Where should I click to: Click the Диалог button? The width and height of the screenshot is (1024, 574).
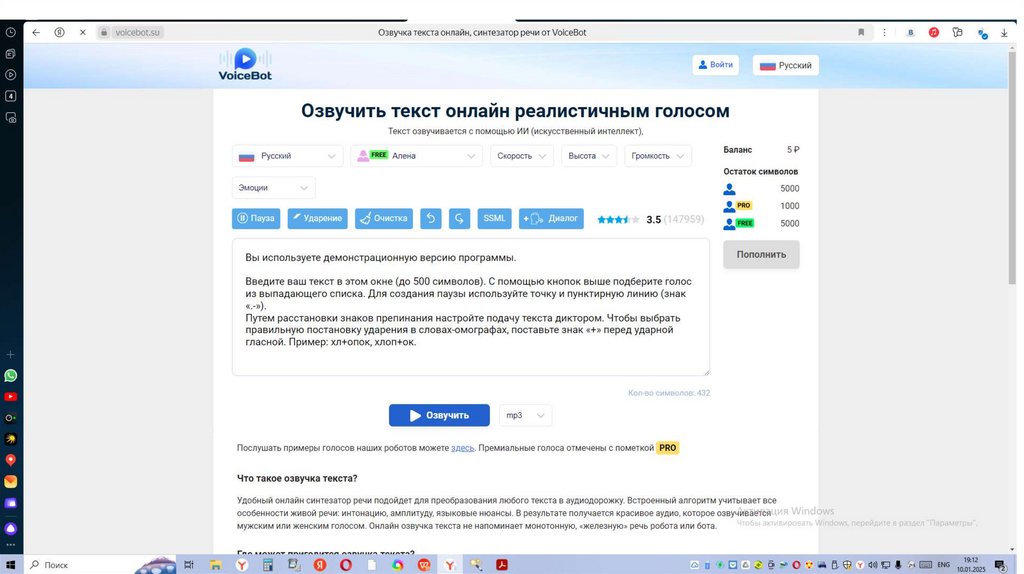pos(551,218)
